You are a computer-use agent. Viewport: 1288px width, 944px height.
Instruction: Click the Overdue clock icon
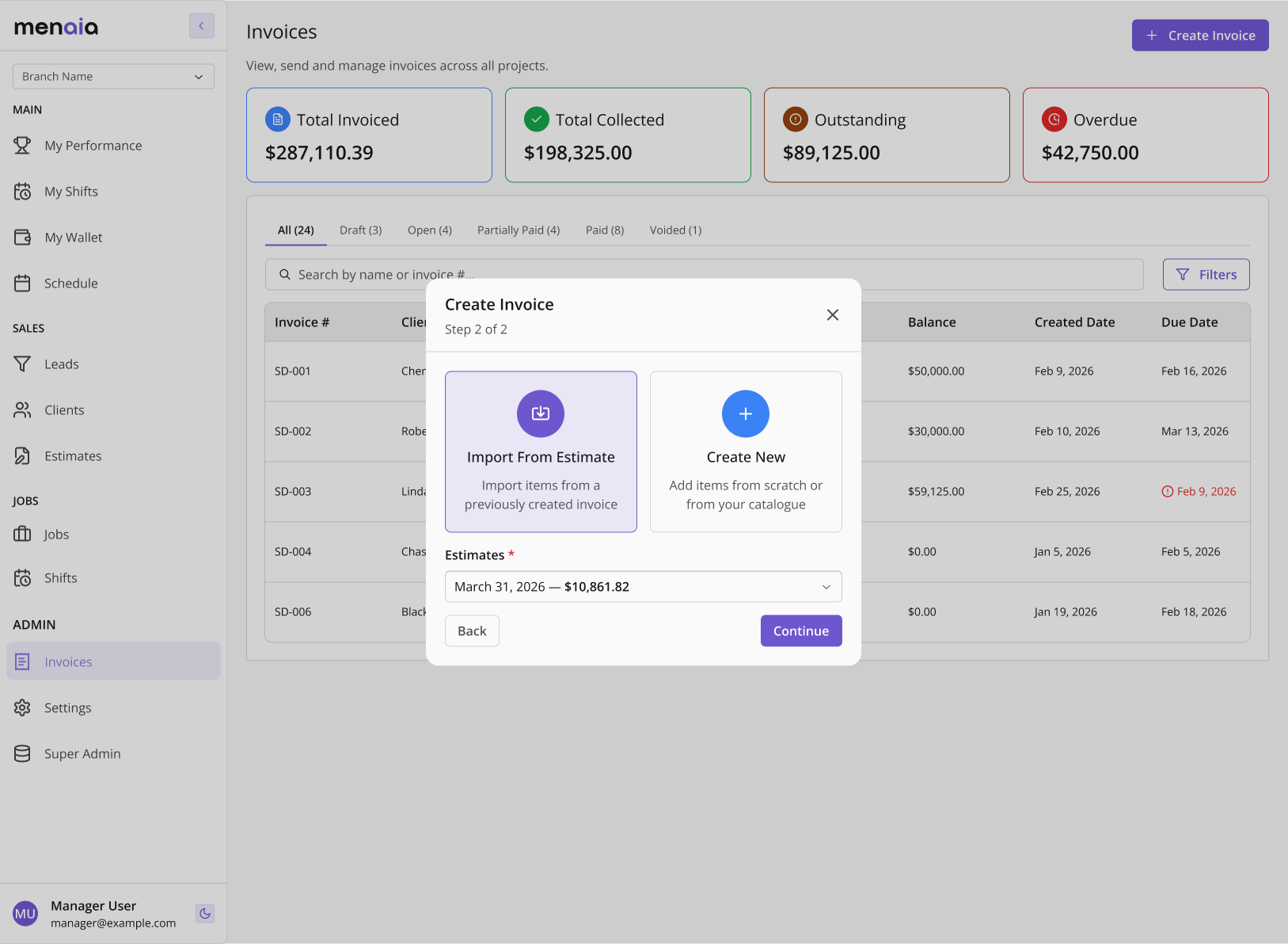coord(1054,120)
